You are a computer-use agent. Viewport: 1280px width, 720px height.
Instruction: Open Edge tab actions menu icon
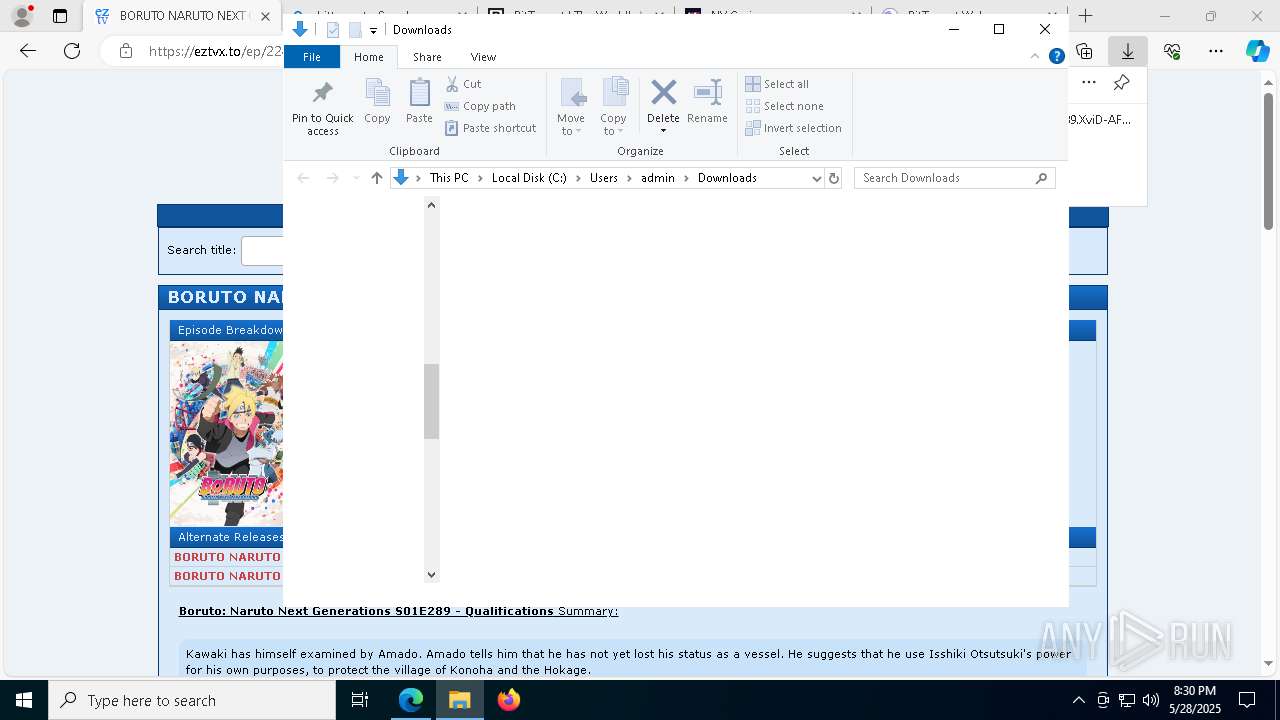pos(60,16)
